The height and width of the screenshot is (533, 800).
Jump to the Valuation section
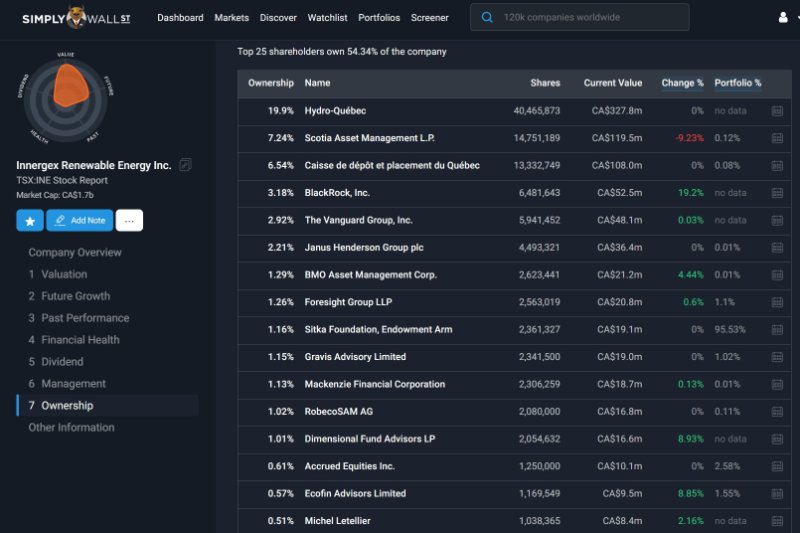(x=58, y=274)
